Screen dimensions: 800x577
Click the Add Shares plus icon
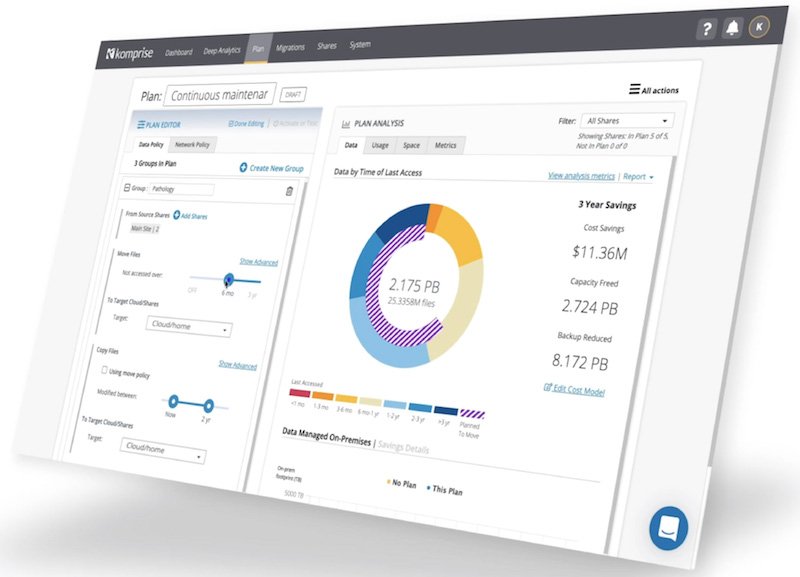[177, 215]
